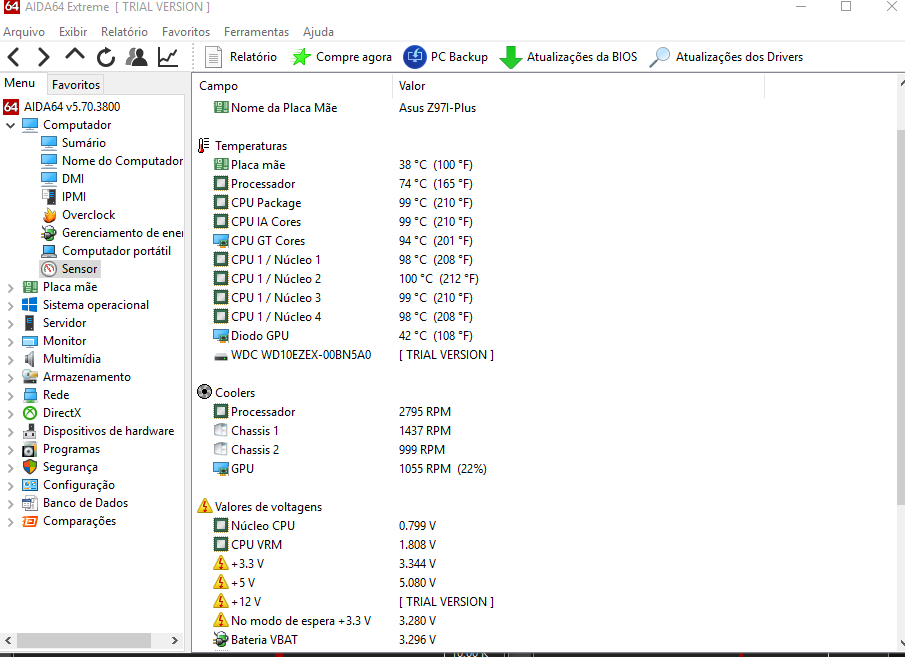Open the graph chart icon in the toolbar
The height and width of the screenshot is (657, 905).
pyautogui.click(x=168, y=57)
